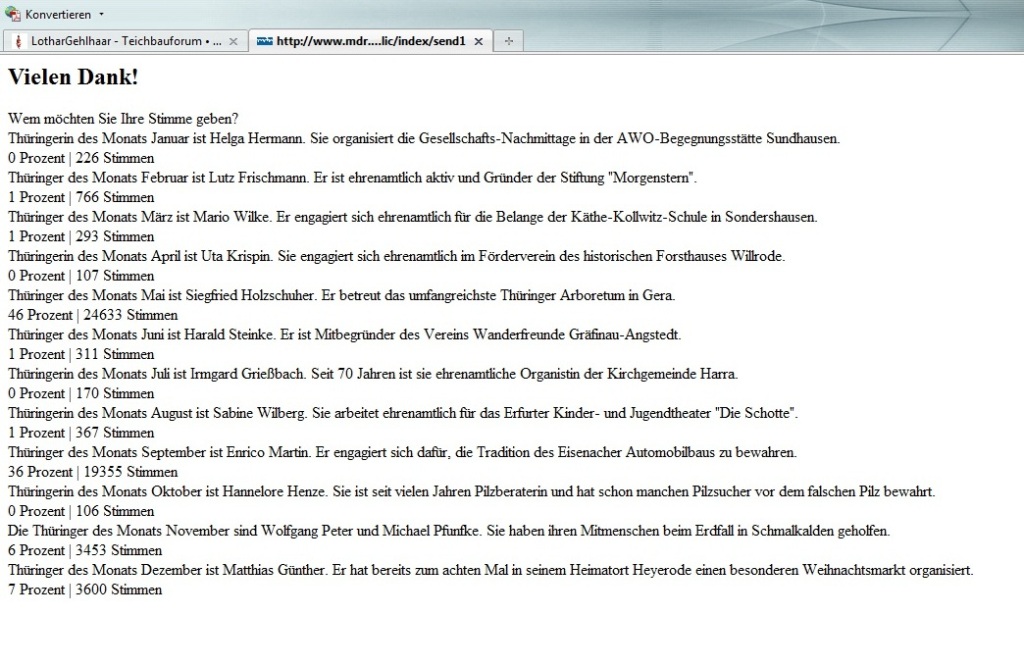
Task: Open the Konvertieren dropdown arrow
Action: coord(101,14)
